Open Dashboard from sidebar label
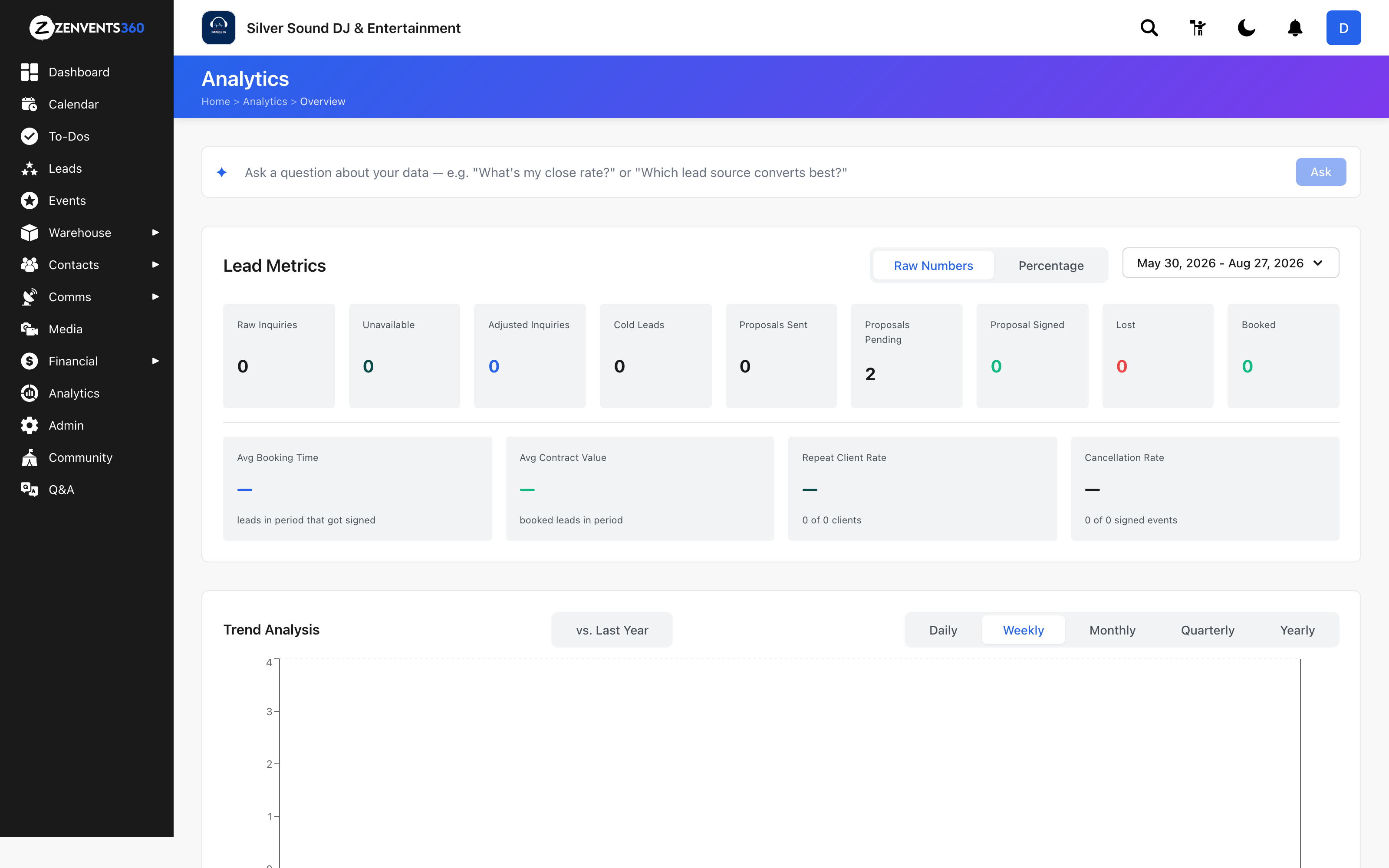1389x868 pixels. pyautogui.click(x=79, y=72)
